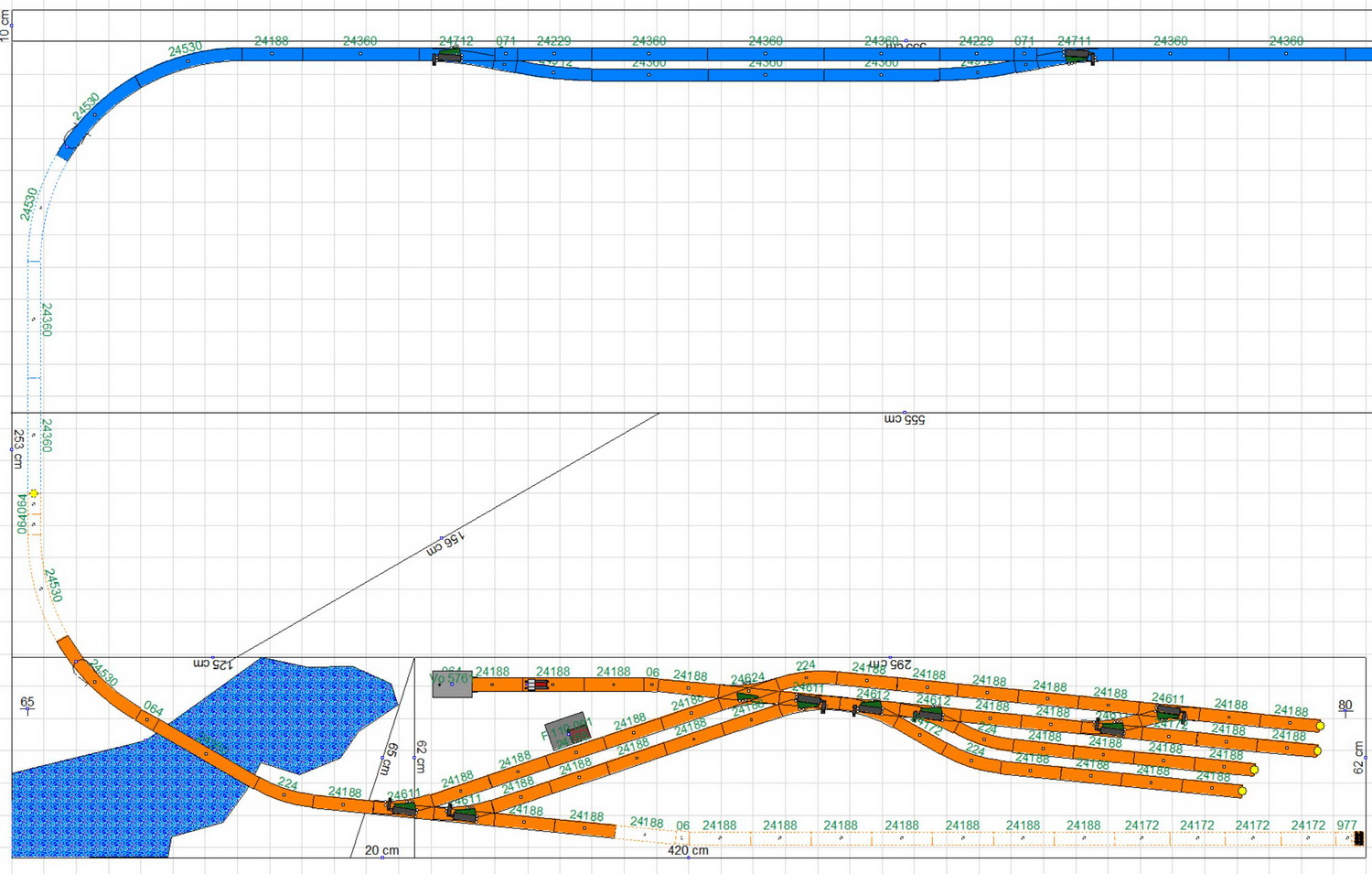This screenshot has height=874, width=1372.
Task: Click the height marker labeled 65
Action: point(27,703)
